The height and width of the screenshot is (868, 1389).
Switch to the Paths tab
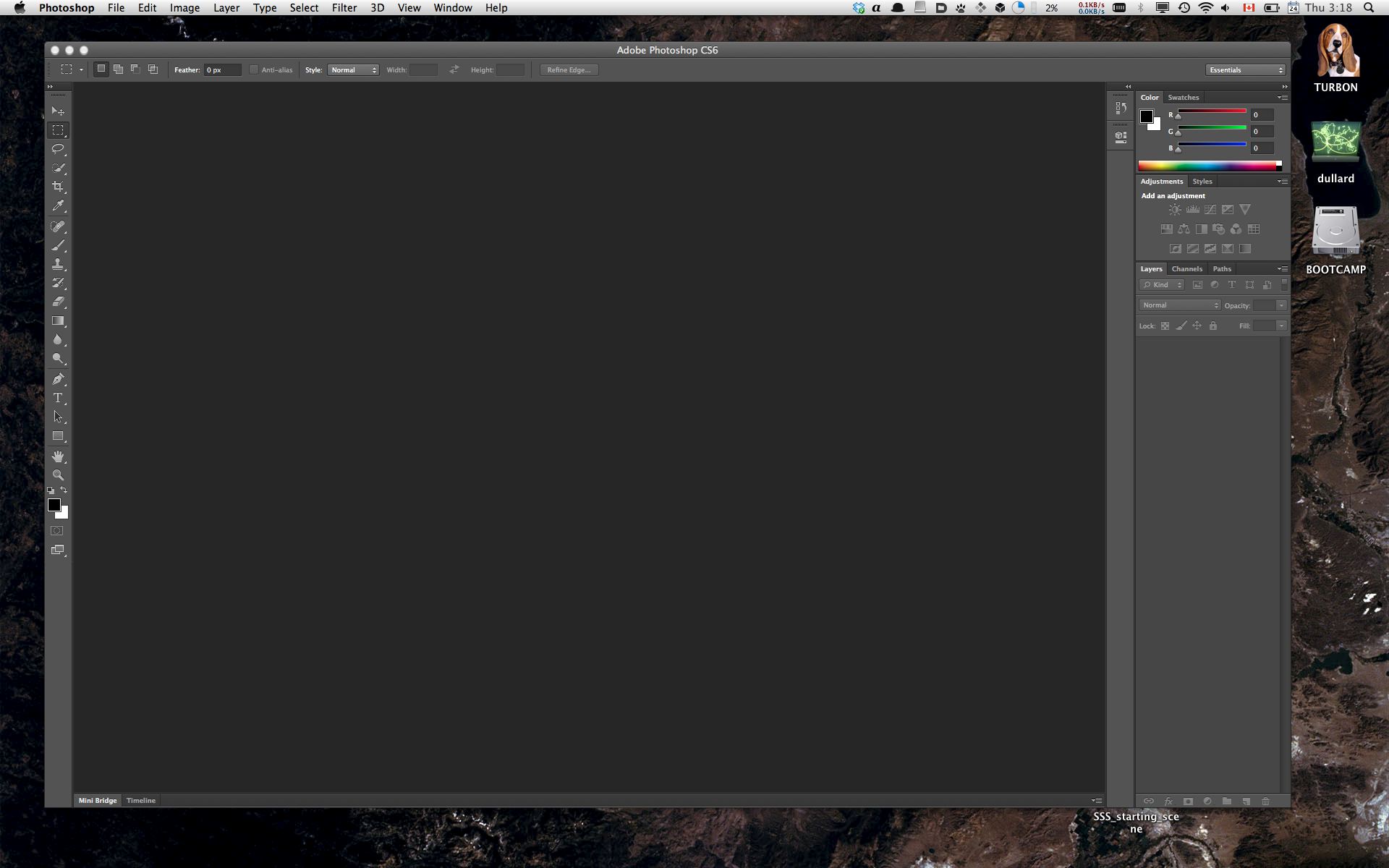[1222, 268]
